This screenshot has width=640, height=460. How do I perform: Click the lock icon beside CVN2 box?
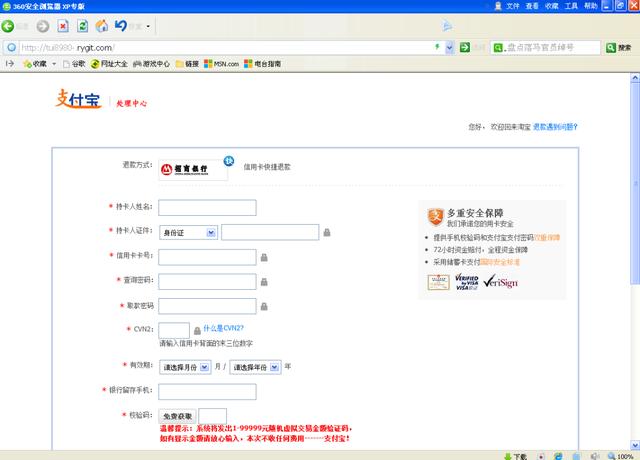(197, 331)
